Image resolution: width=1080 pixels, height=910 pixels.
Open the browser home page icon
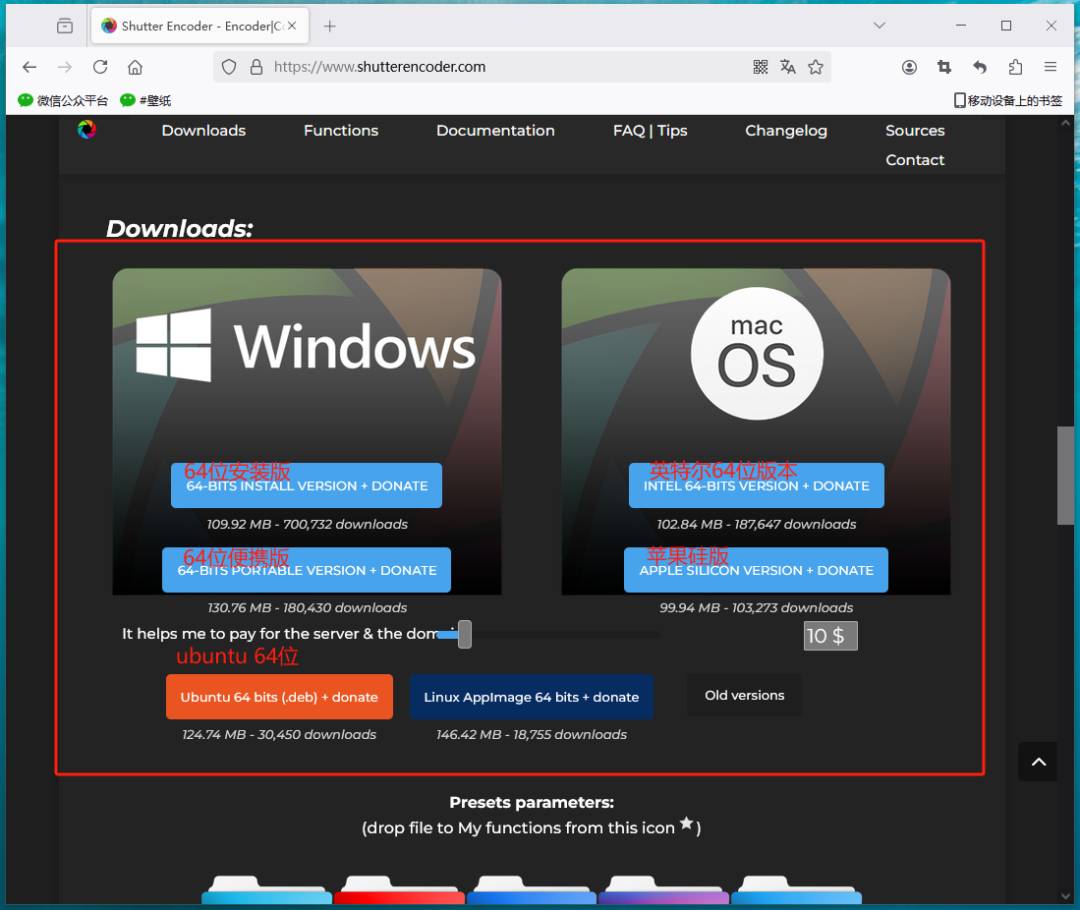135,67
